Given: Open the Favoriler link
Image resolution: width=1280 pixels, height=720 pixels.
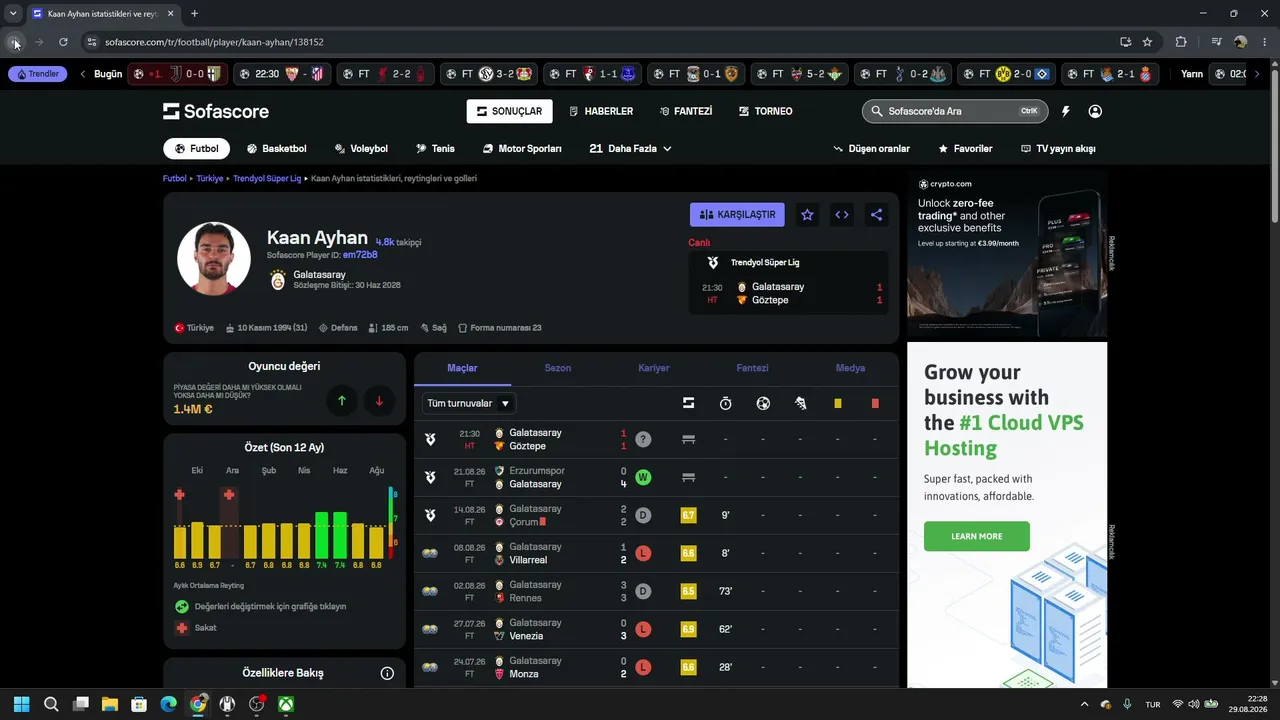Looking at the screenshot, I should (965, 149).
